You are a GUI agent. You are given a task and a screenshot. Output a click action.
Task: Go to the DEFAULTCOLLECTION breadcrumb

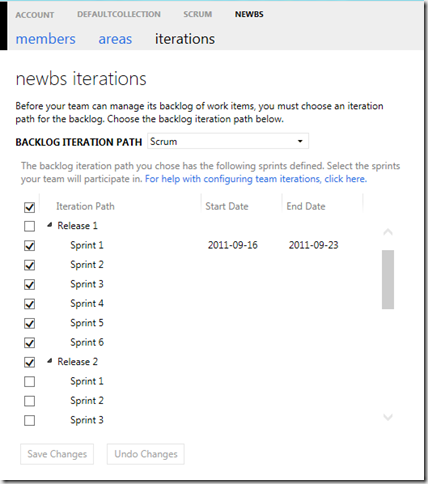click(119, 14)
